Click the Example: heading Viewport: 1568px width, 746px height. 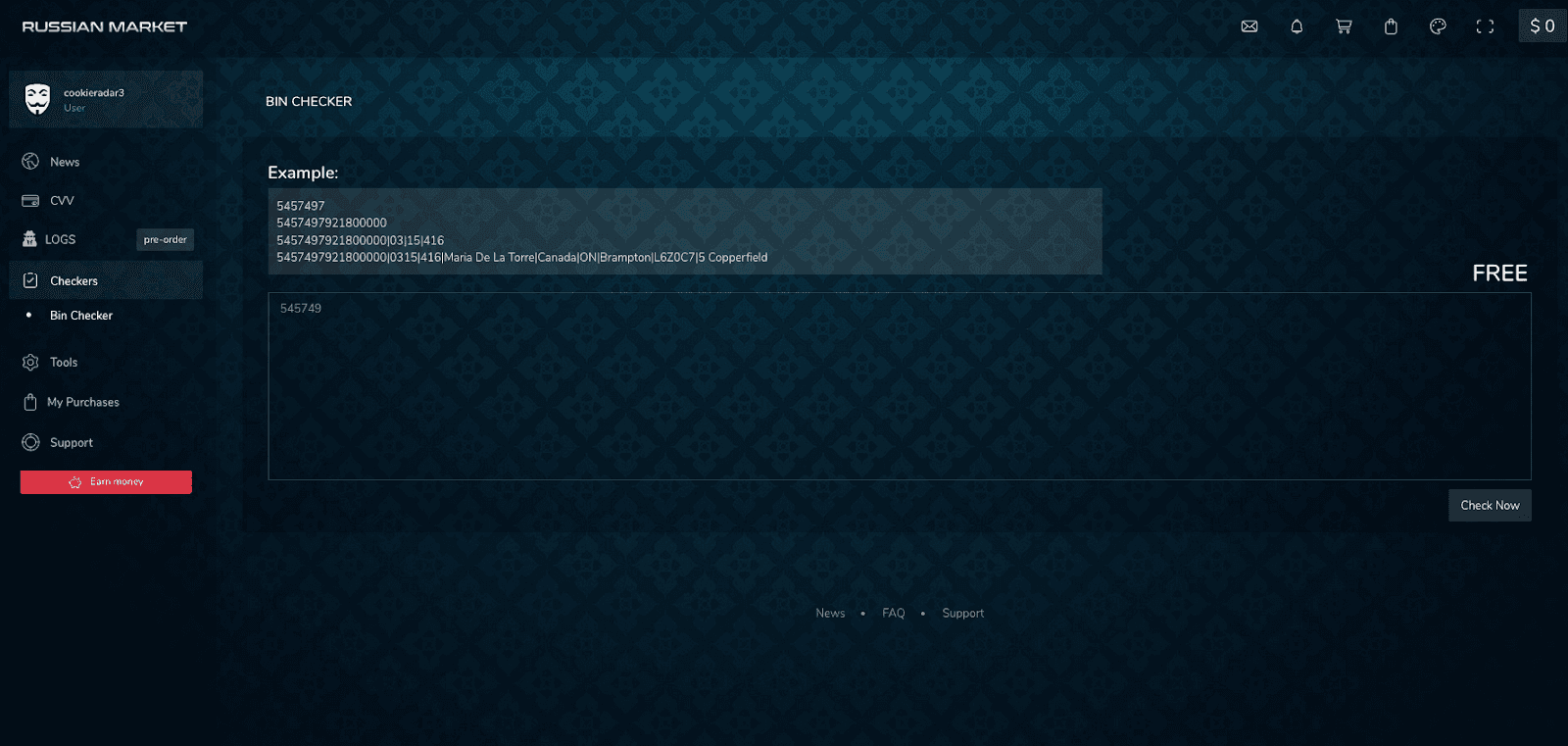303,173
